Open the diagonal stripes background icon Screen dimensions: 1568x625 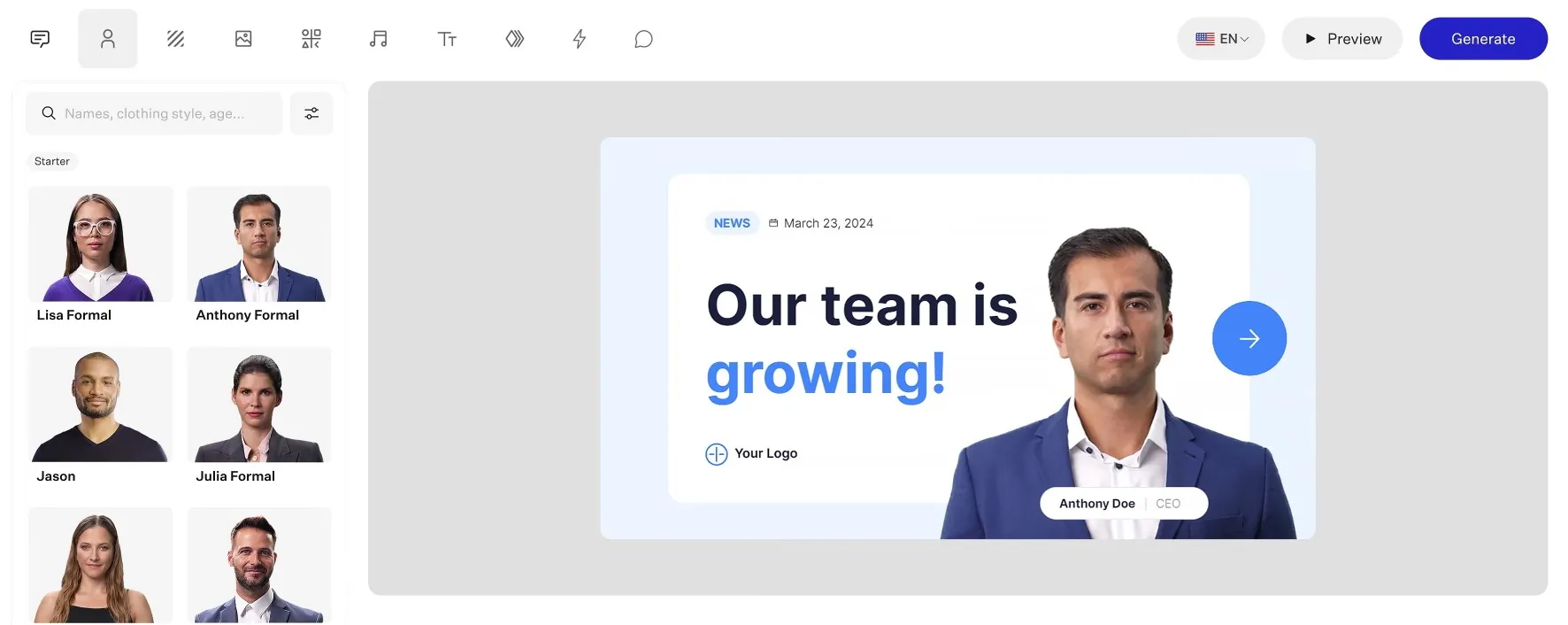tap(175, 39)
